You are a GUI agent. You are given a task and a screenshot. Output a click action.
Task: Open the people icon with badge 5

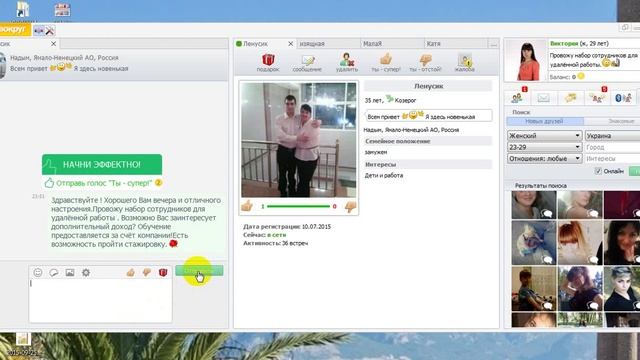tap(597, 97)
